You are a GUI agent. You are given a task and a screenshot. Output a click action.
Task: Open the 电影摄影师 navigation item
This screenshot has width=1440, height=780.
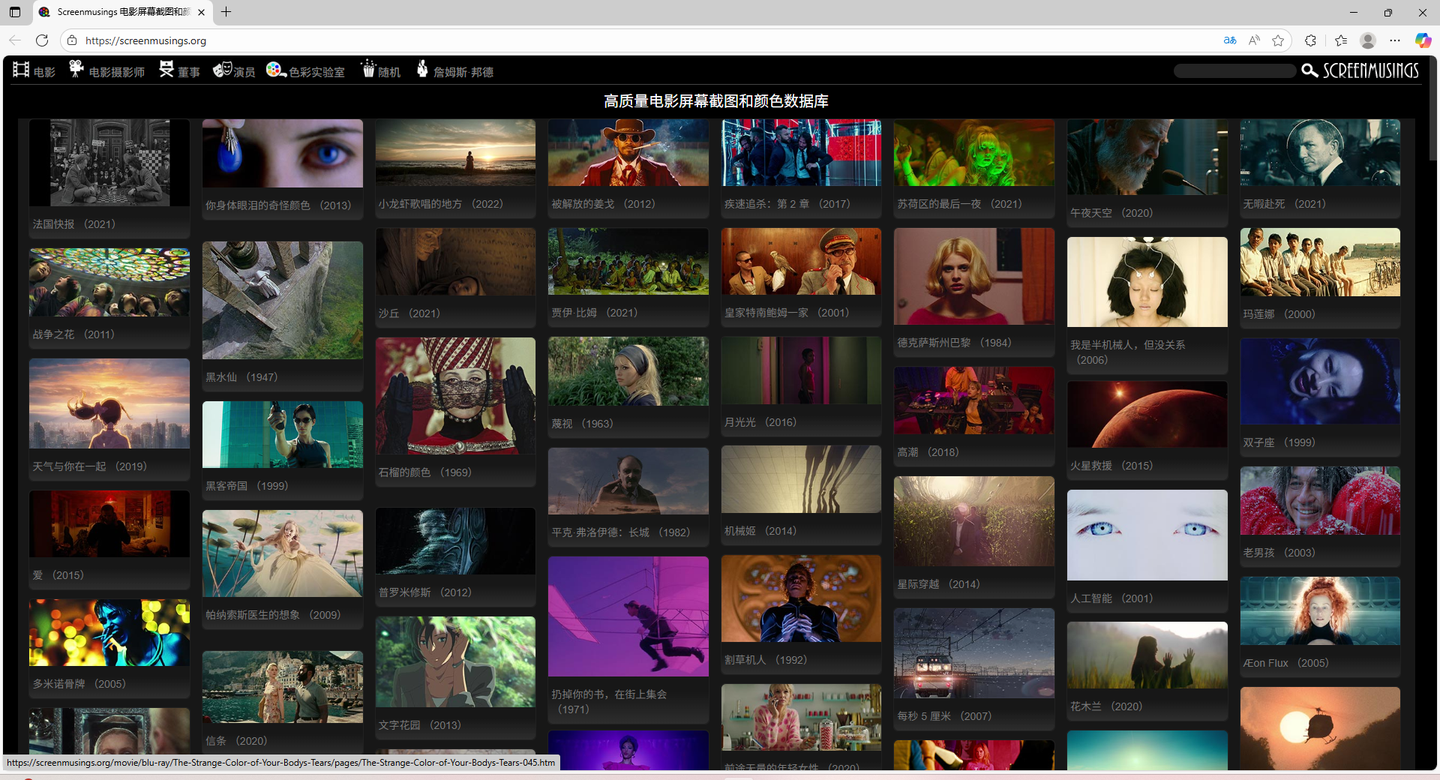[x=107, y=71]
